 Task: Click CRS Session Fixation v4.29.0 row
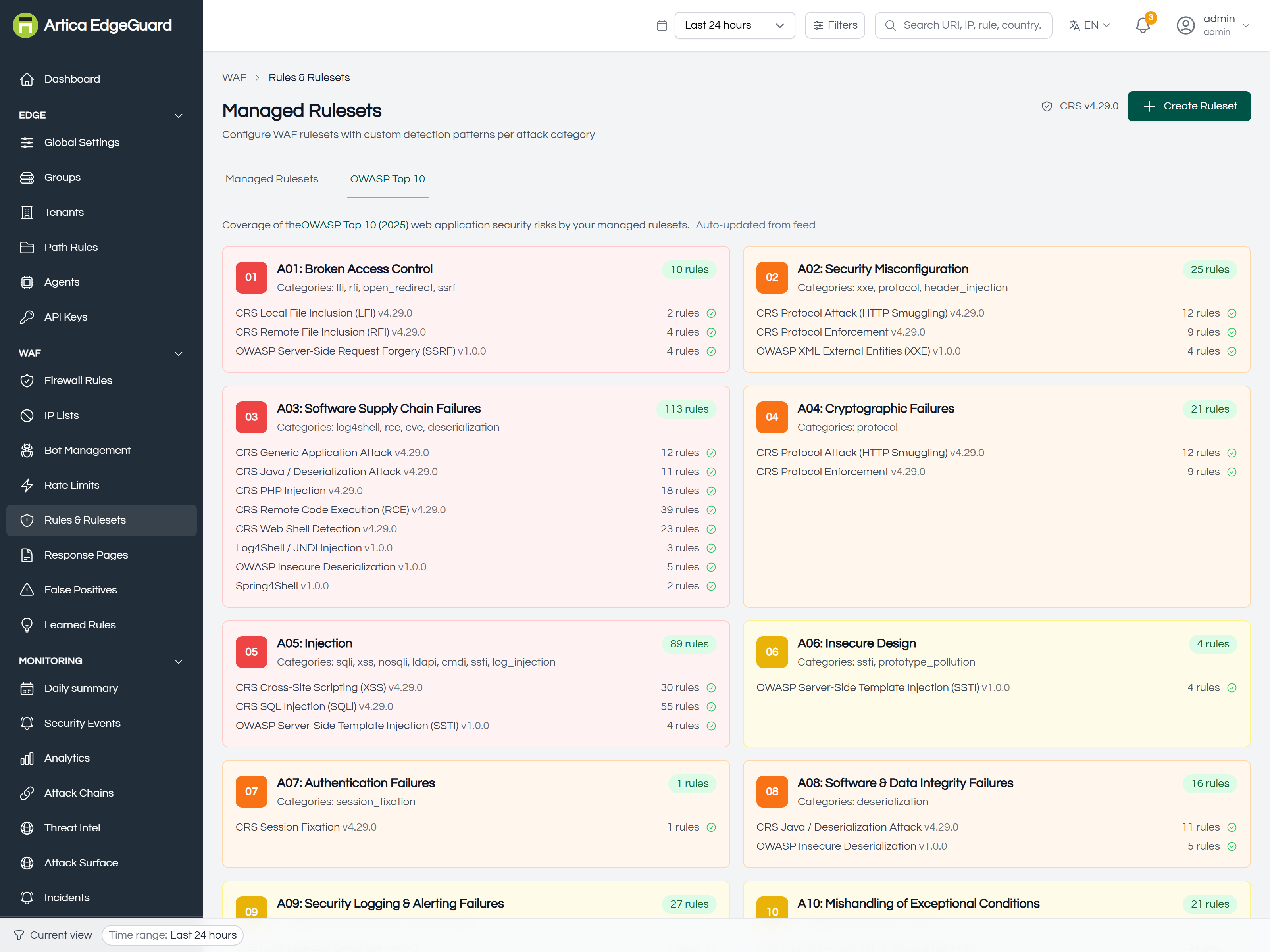475,827
